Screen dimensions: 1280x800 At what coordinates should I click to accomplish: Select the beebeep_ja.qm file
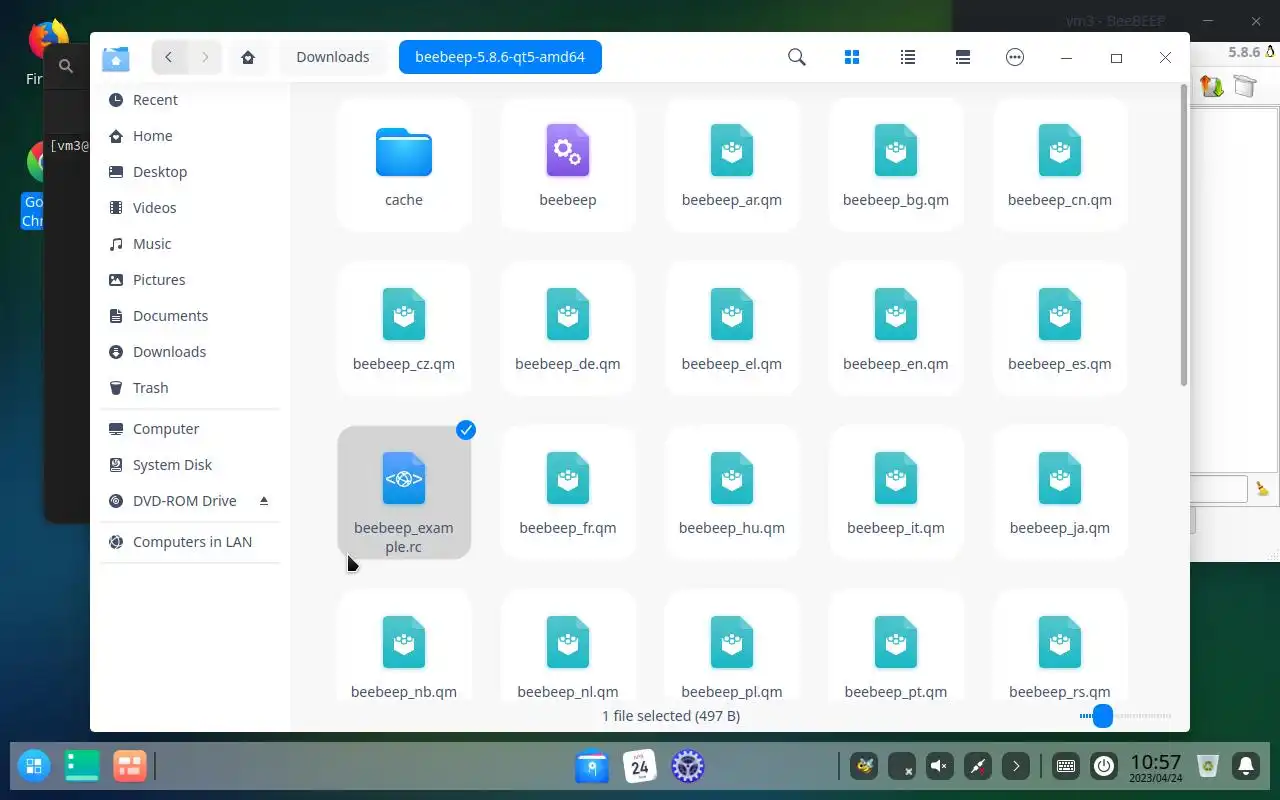click(x=1060, y=493)
